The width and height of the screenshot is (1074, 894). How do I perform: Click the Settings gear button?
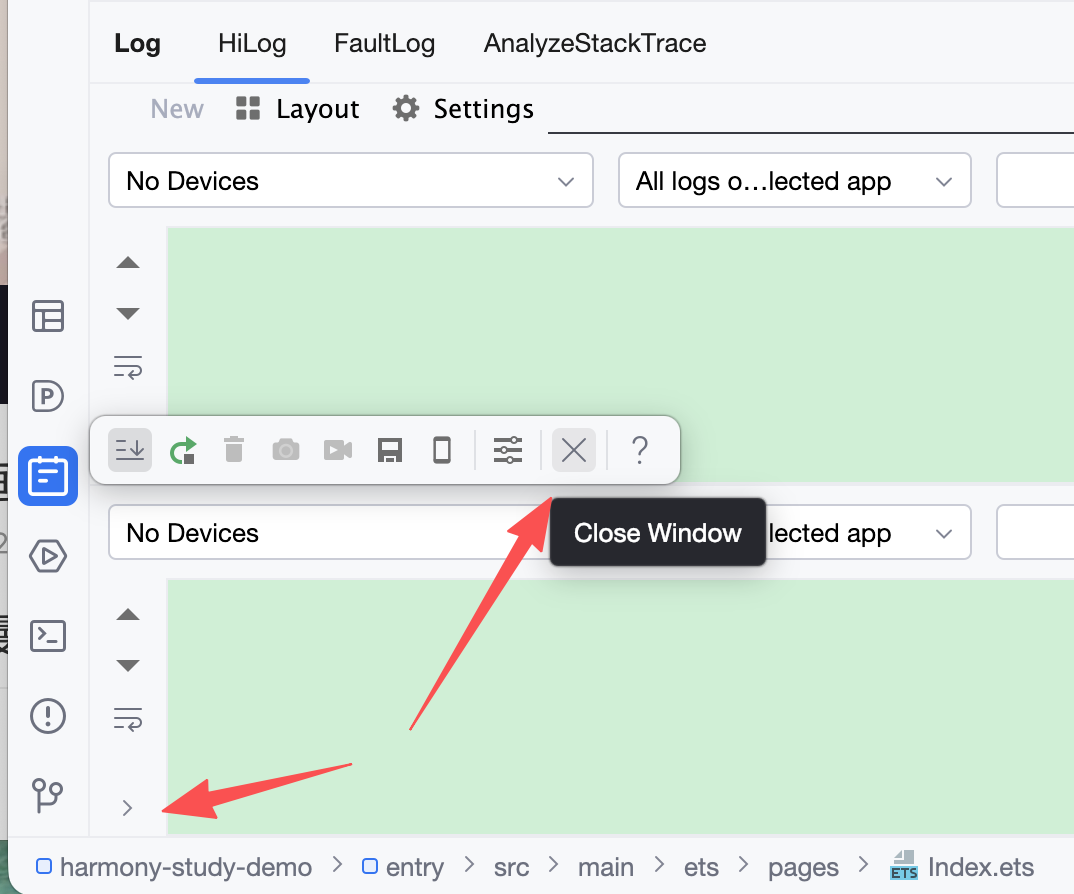coord(463,109)
